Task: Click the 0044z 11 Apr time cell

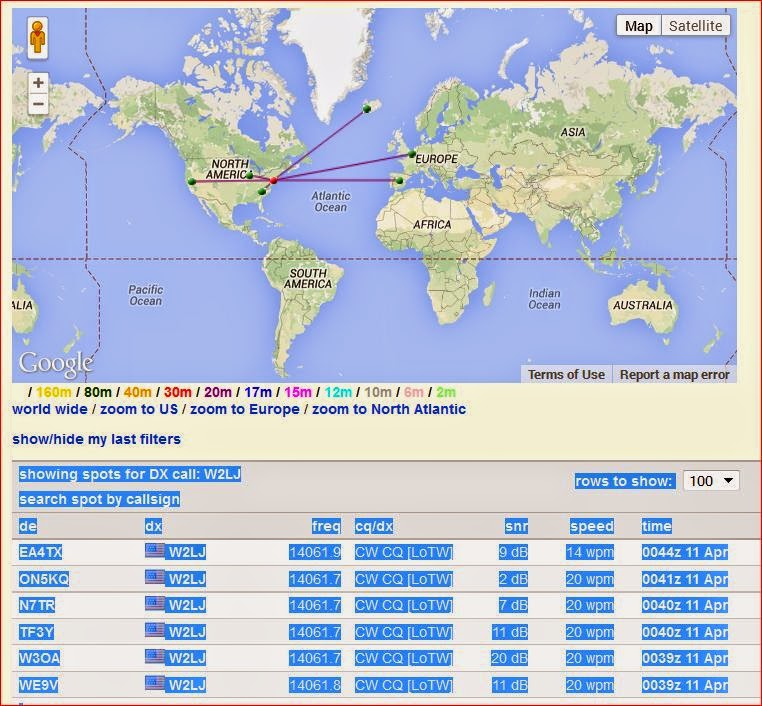Action: point(685,552)
